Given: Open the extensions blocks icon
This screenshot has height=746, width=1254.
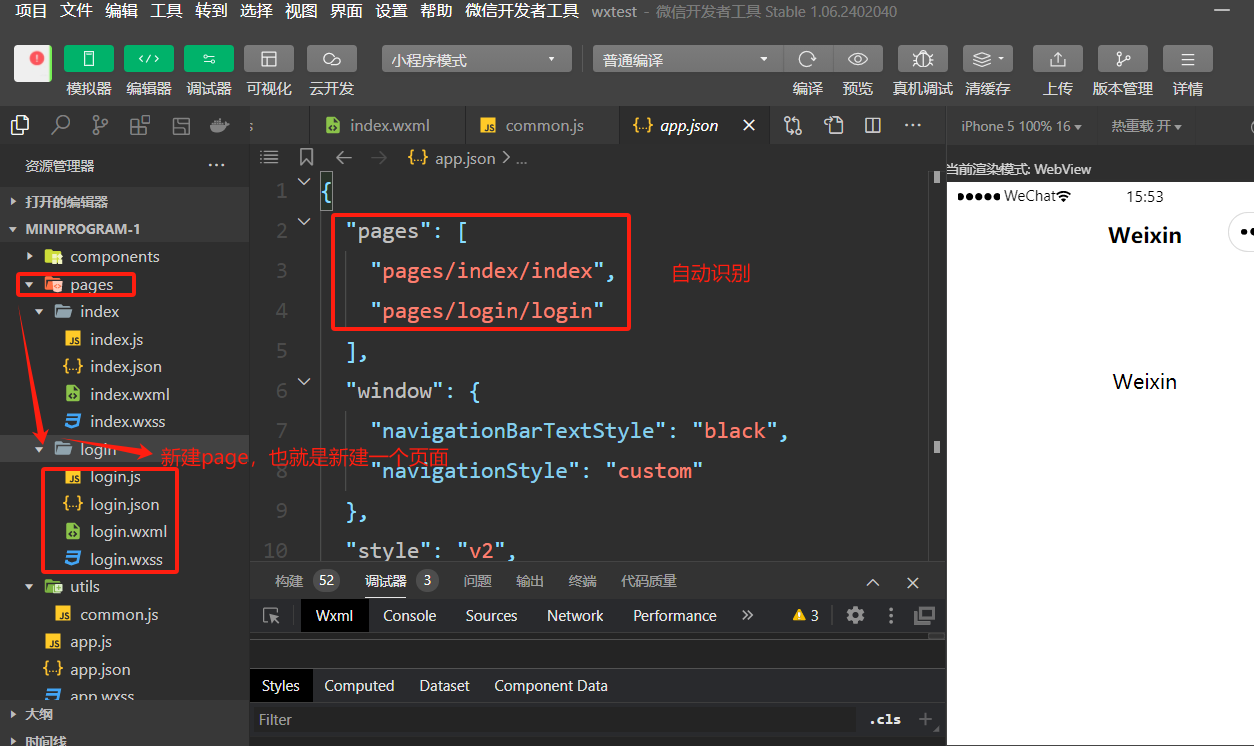Looking at the screenshot, I should (140, 126).
